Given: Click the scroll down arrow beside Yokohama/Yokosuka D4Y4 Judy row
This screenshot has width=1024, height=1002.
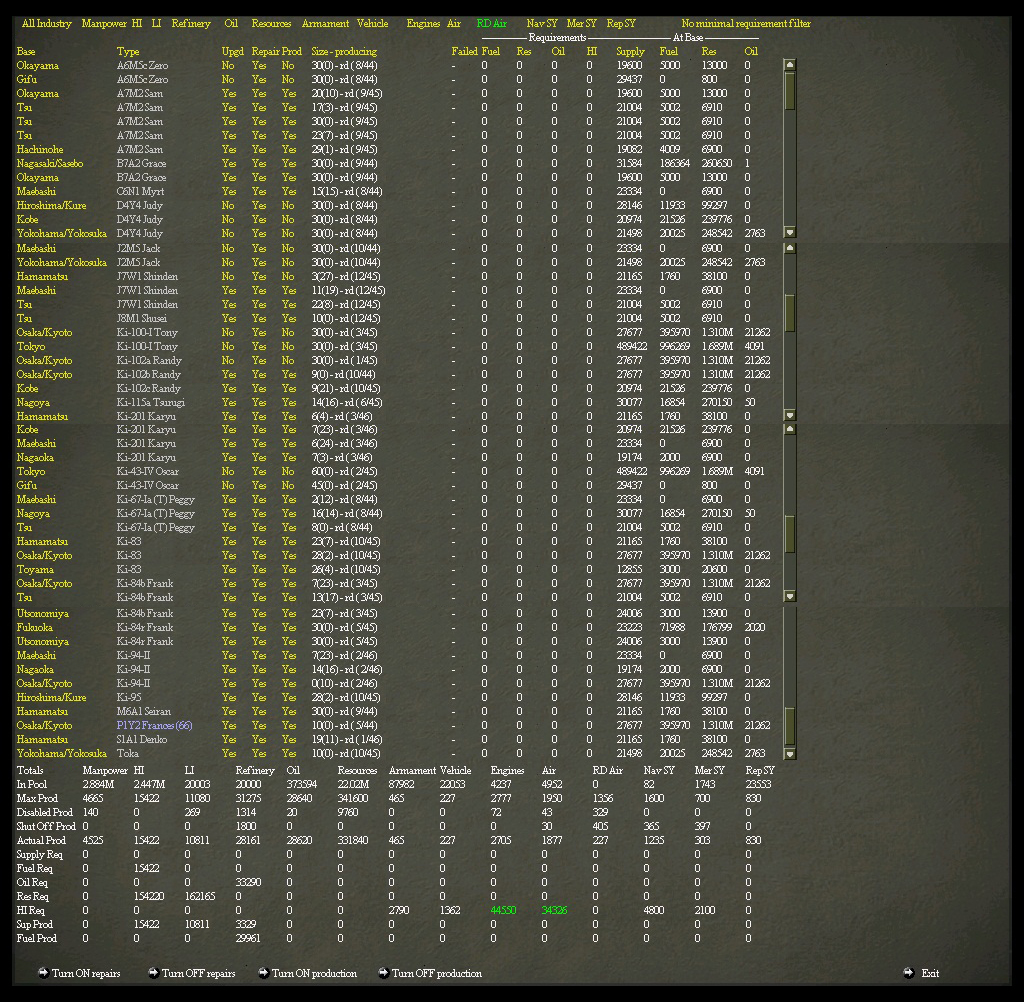Looking at the screenshot, I should [790, 233].
